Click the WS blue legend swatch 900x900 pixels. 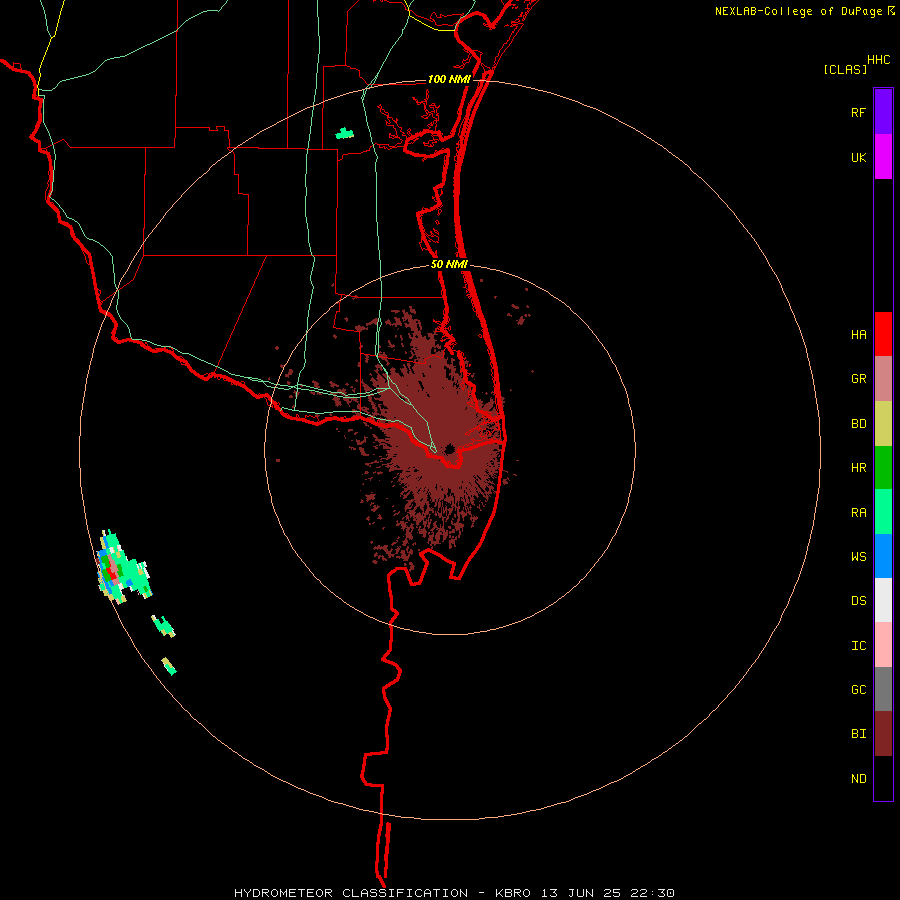click(x=883, y=556)
